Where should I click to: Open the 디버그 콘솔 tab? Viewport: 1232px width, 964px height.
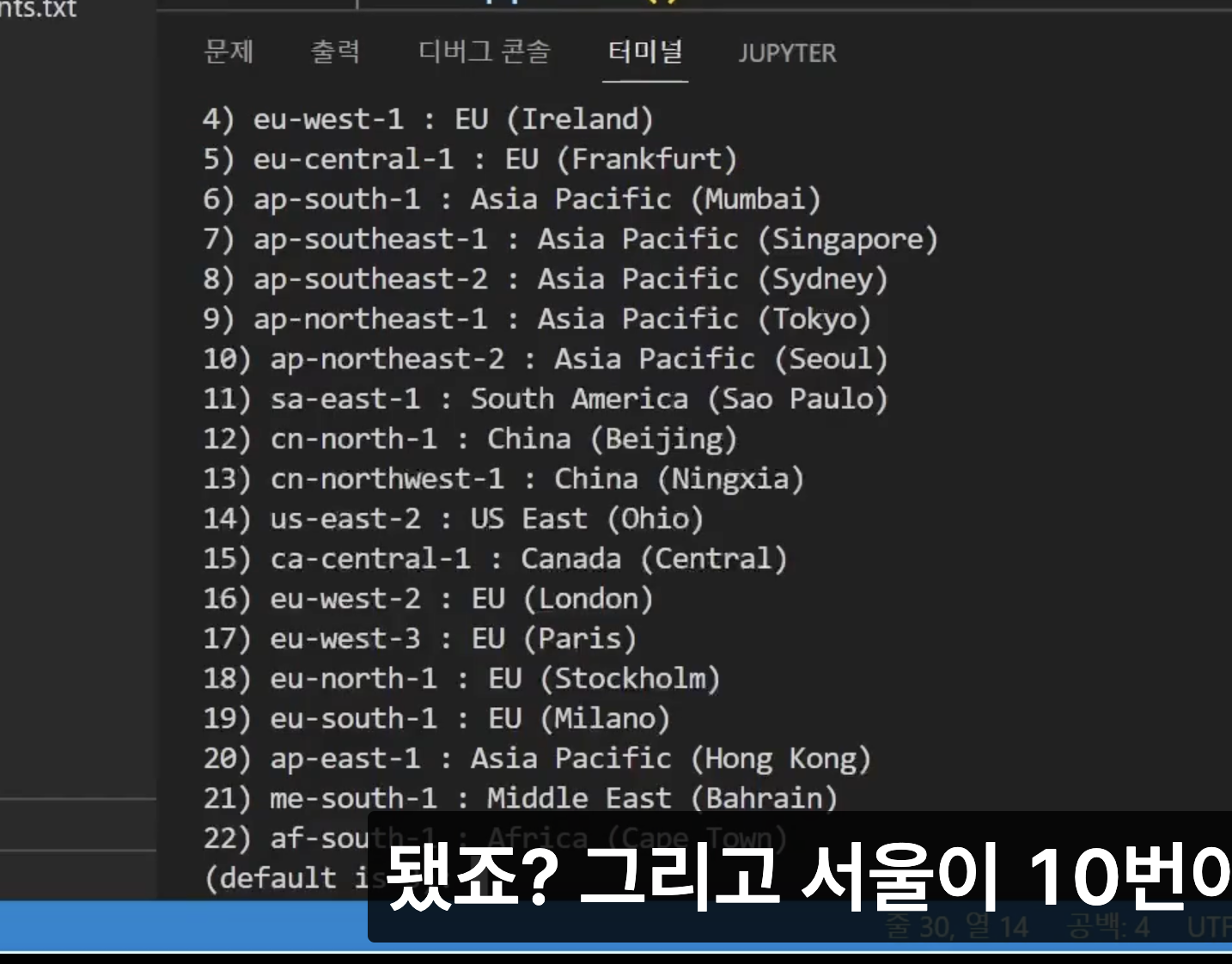point(484,52)
